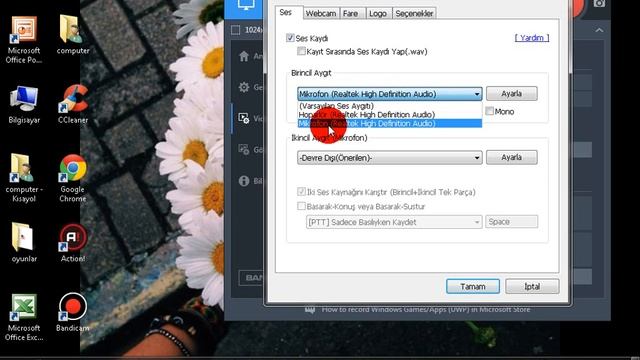Viewport: 640px width, 360px height.
Task: Launch Action! recorder shortcut
Action: click(x=73, y=242)
